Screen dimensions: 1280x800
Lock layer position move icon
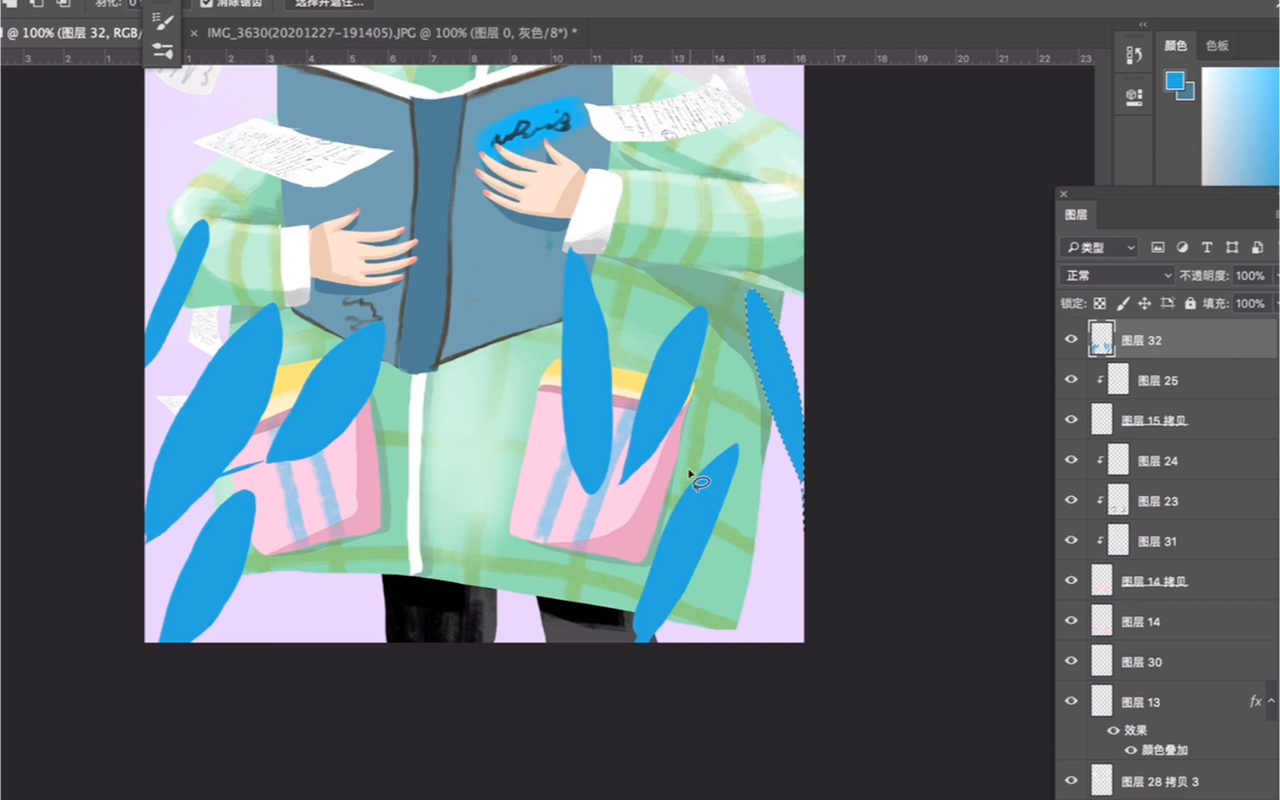pyautogui.click(x=1145, y=303)
